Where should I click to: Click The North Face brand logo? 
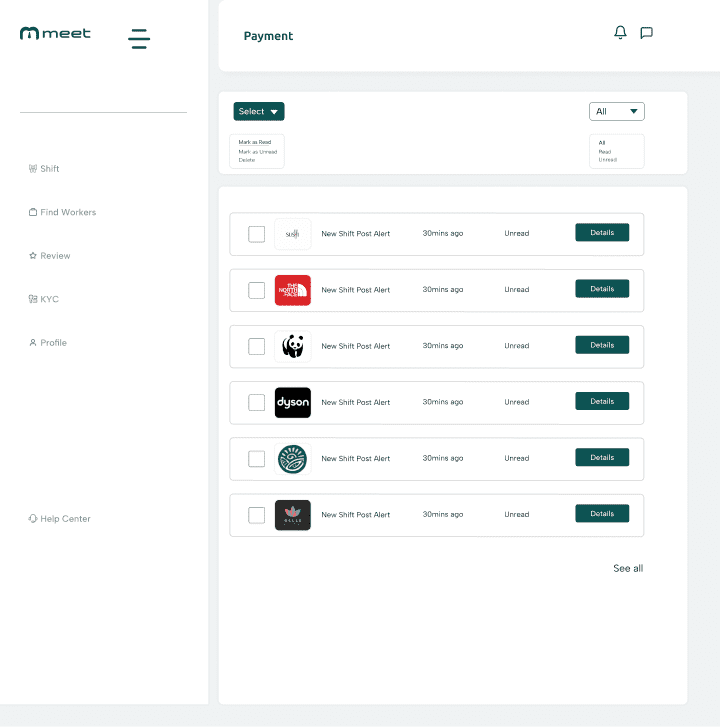293,290
